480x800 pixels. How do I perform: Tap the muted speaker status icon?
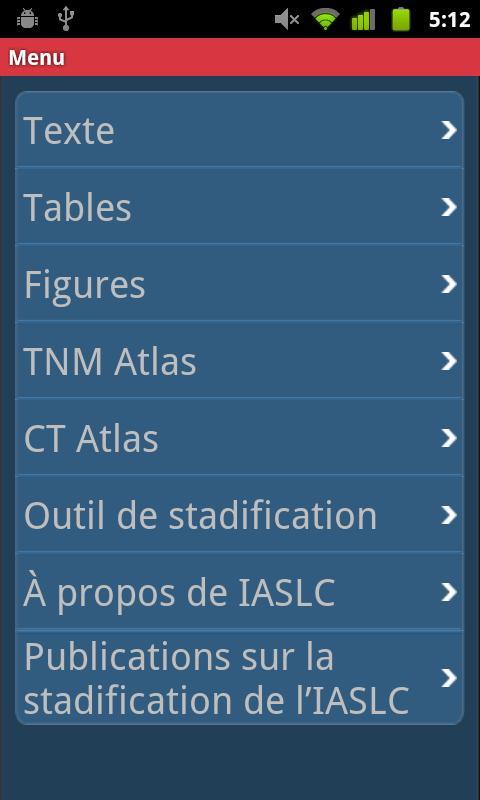coord(287,19)
